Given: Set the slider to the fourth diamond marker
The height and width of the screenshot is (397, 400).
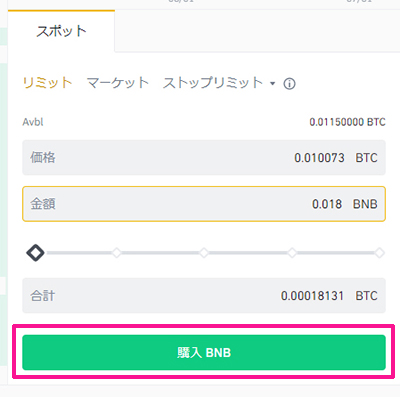Looking at the screenshot, I should coord(292,253).
